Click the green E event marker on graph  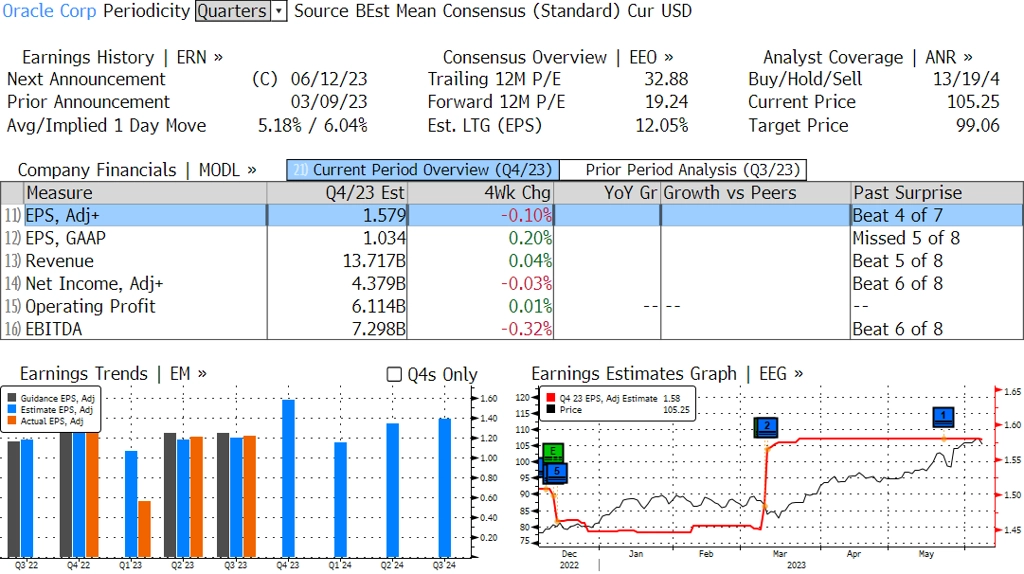pyautogui.click(x=553, y=452)
